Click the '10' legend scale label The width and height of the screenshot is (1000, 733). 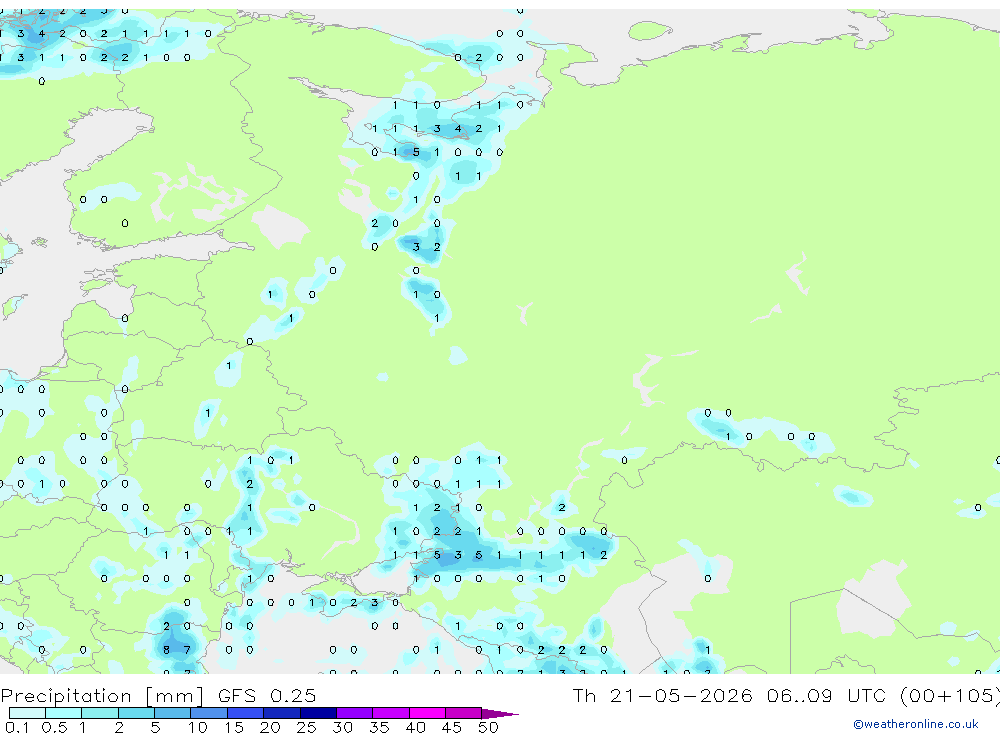pyautogui.click(x=197, y=727)
